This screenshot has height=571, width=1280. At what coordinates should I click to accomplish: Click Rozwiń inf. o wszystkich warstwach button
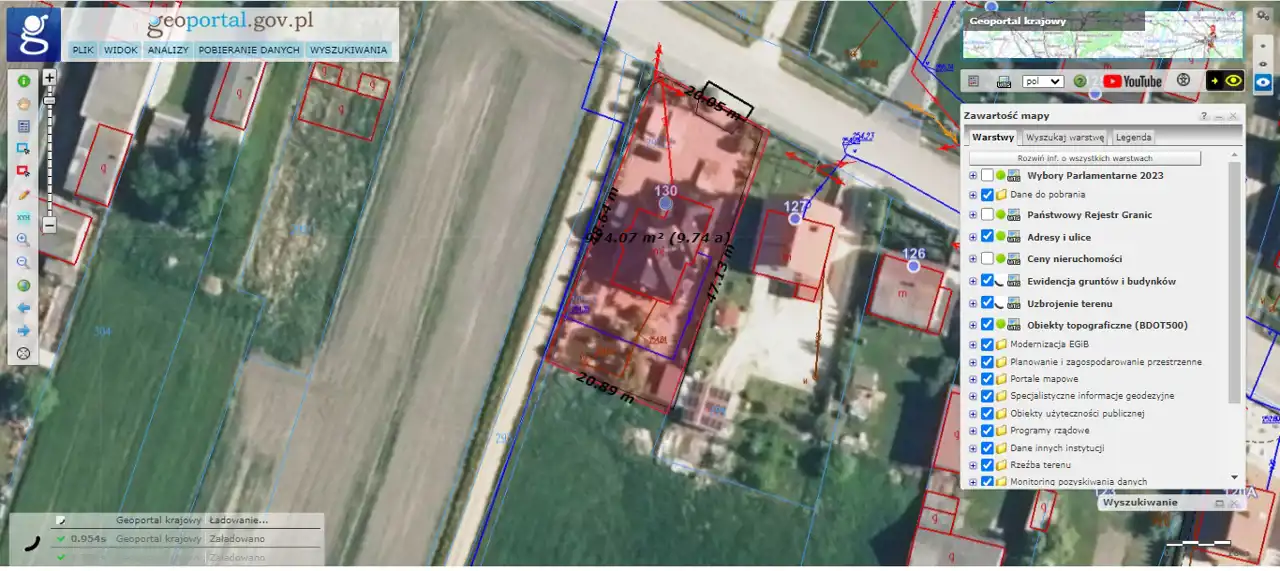tap(1084, 159)
